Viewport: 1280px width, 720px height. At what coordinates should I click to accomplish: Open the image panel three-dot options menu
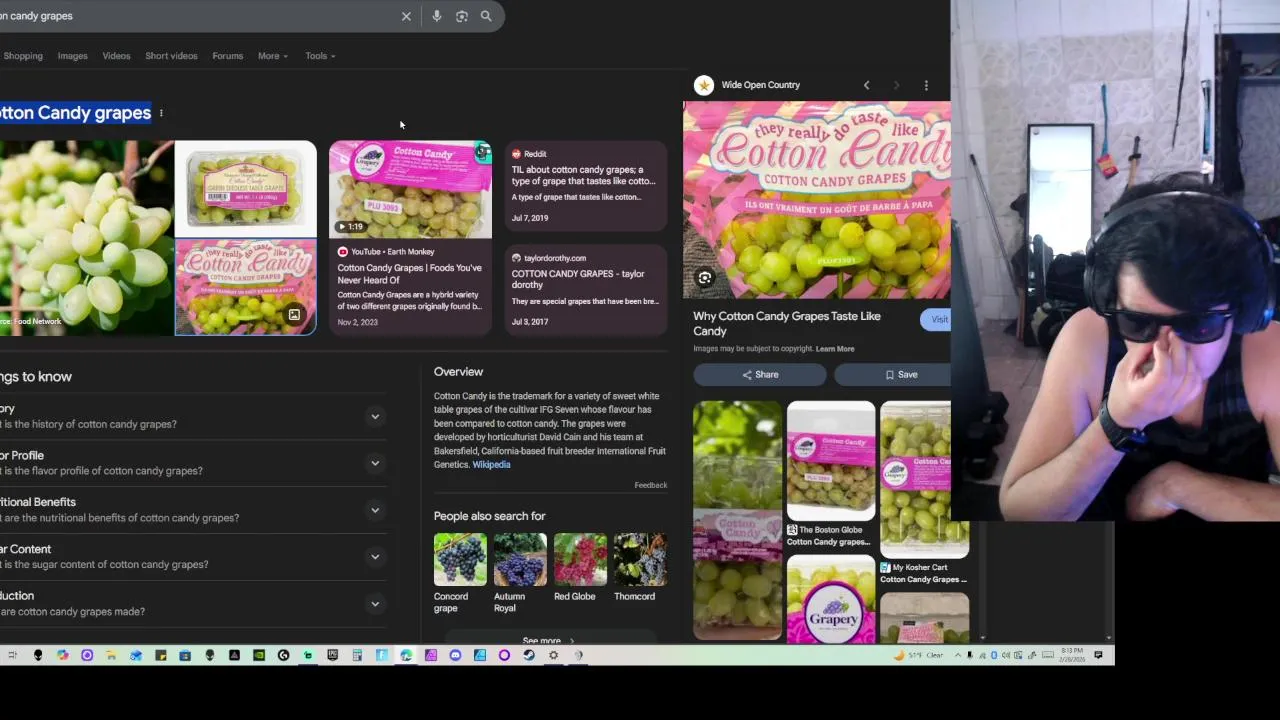926,85
